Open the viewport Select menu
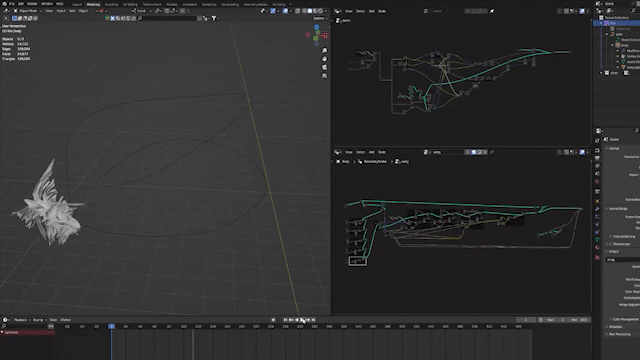Image resolution: width=640 pixels, height=360 pixels. [x=61, y=11]
